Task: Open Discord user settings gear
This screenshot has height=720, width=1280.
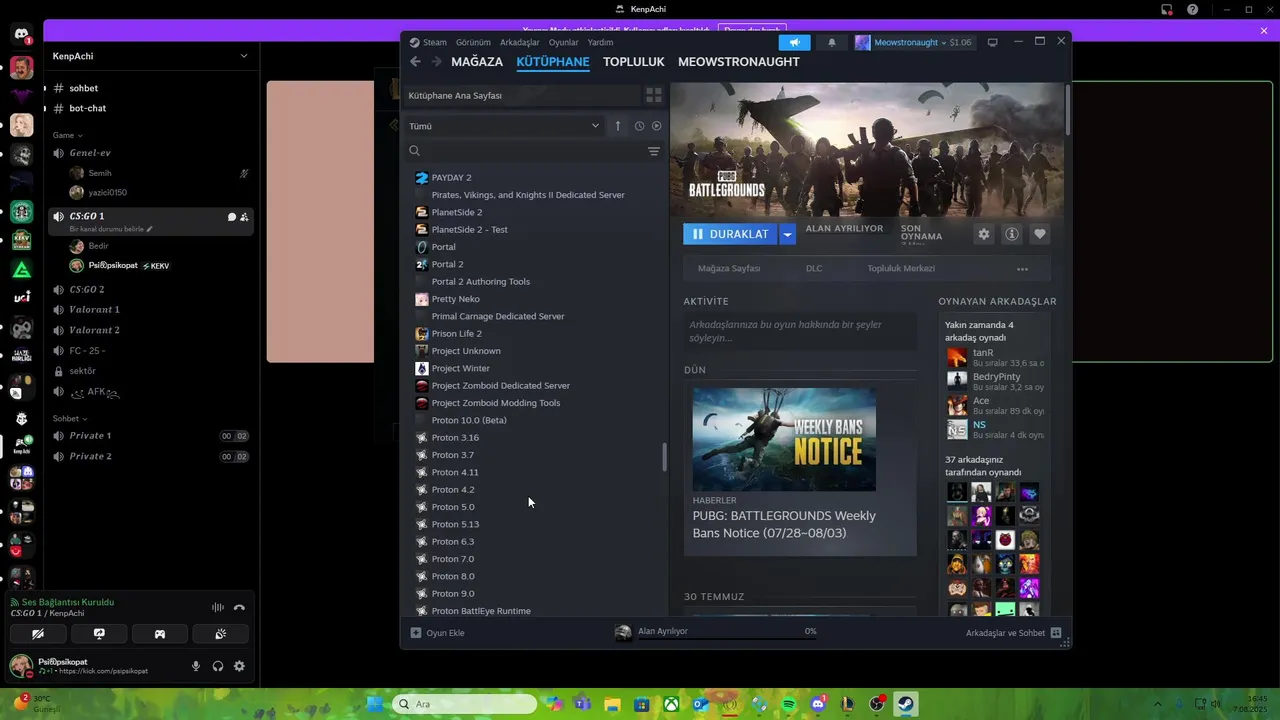Action: (x=239, y=666)
